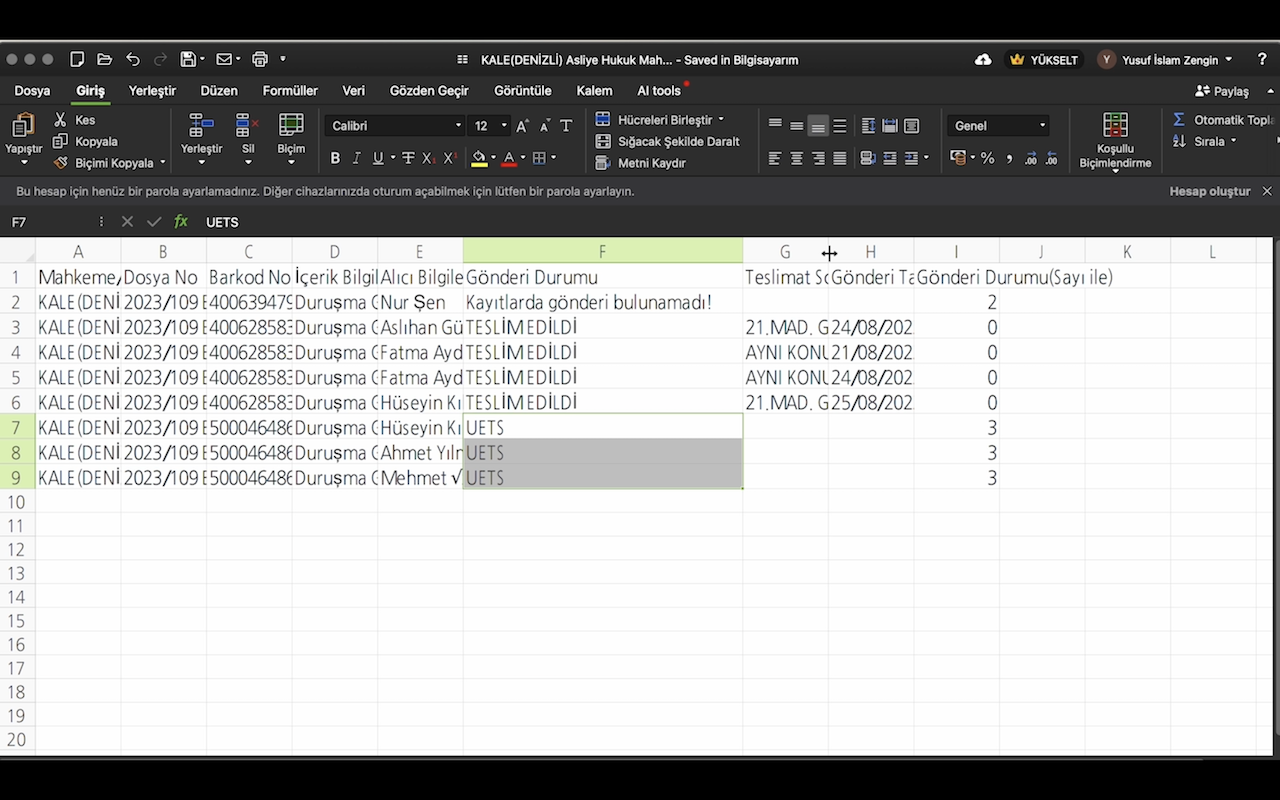This screenshot has width=1280, height=800.
Task: Click the center horizontal alignment icon
Action: [x=797, y=158]
